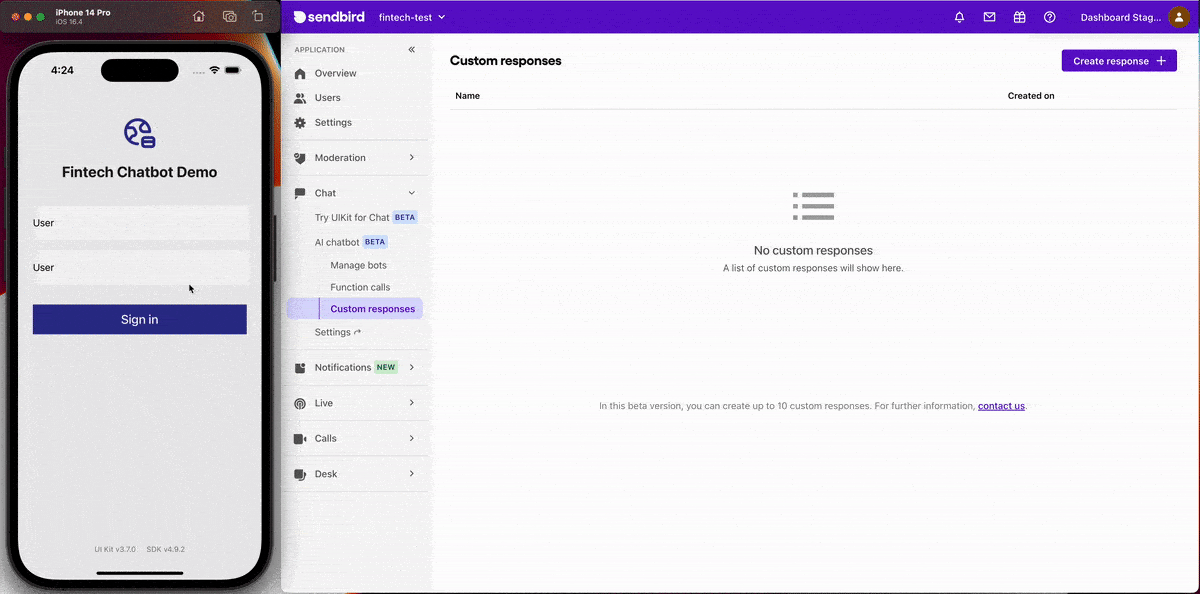Click SDK v4.9.2 version text
1200x594 pixels.
click(x=165, y=549)
